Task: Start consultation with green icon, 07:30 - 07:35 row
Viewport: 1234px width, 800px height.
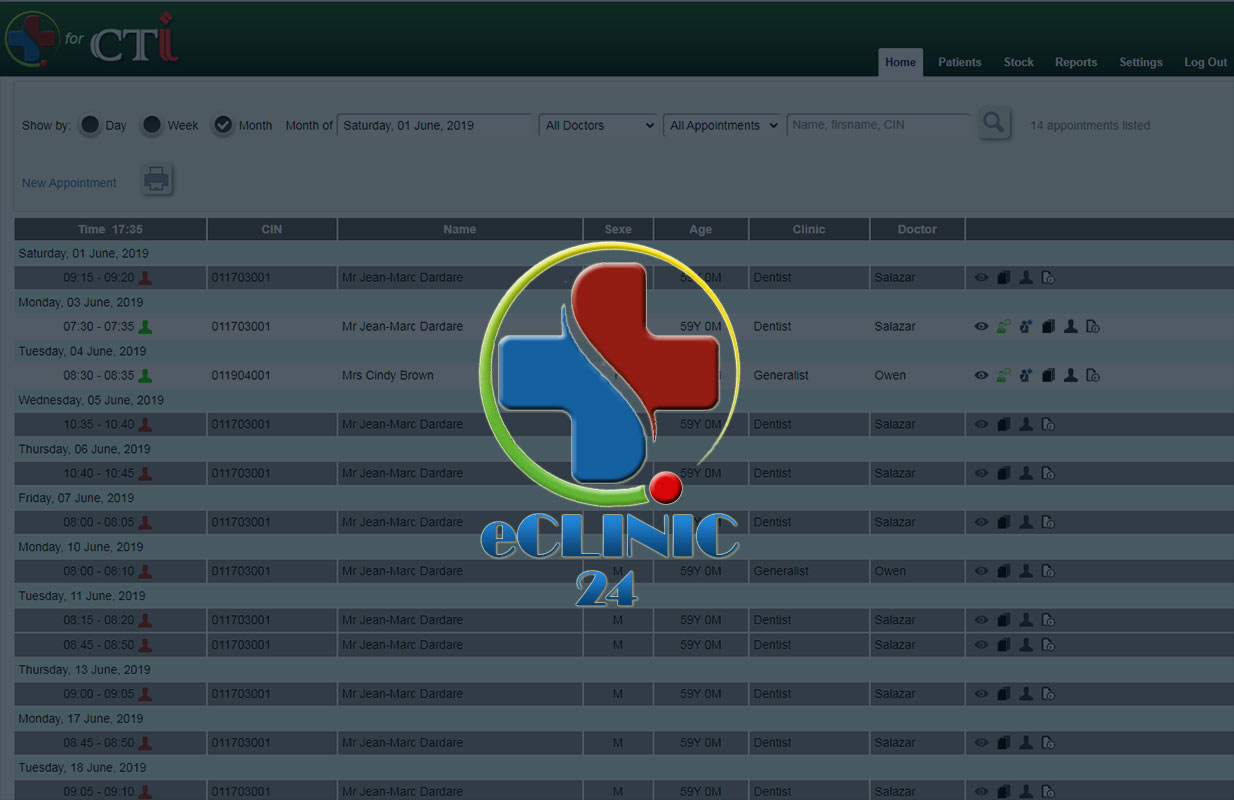Action: click(1004, 327)
